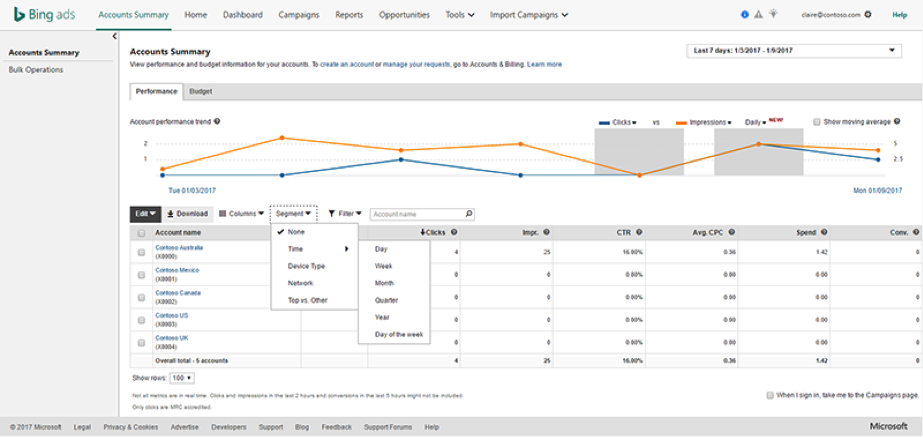The image size is (923, 437).
Task: Open the Filter dropdown
Action: pyautogui.click(x=344, y=214)
